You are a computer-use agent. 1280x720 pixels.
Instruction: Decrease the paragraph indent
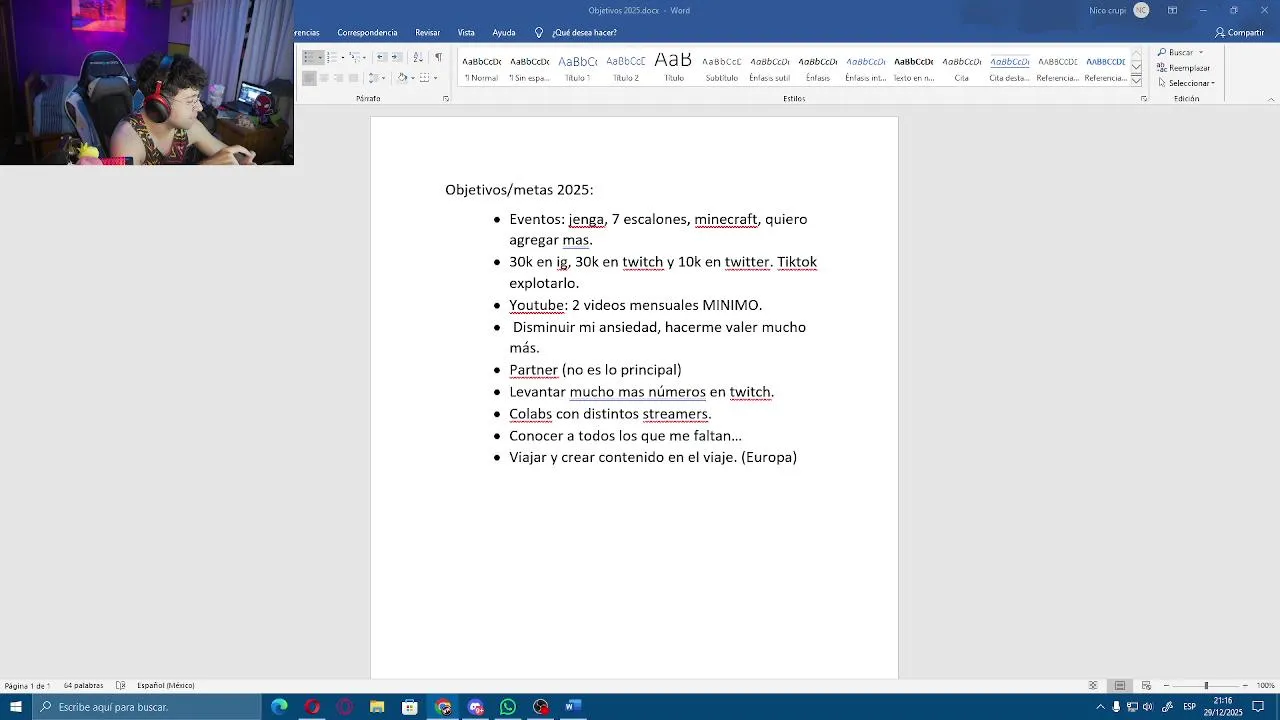pyautogui.click(x=382, y=57)
